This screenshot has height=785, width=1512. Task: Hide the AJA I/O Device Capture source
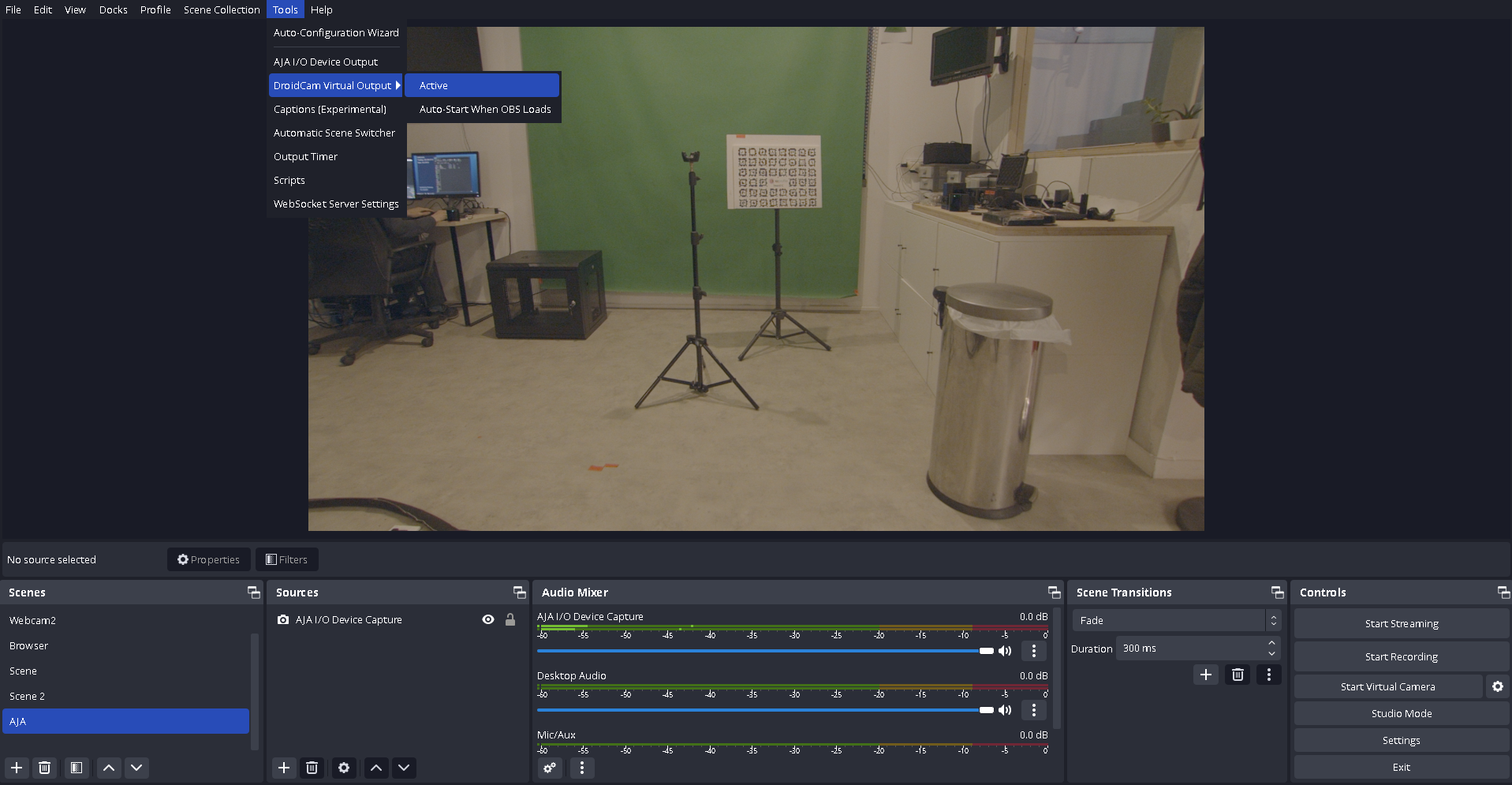click(x=488, y=620)
